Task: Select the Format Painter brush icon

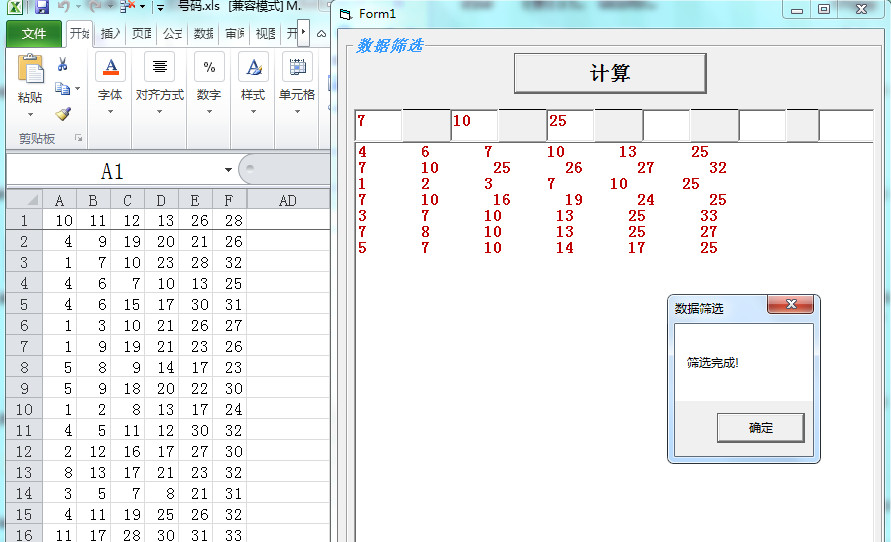Action: pyautogui.click(x=62, y=114)
